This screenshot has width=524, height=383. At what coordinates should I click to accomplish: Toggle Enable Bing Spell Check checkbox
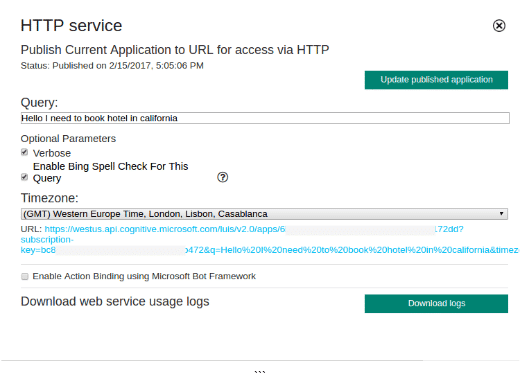pyautogui.click(x=24, y=177)
